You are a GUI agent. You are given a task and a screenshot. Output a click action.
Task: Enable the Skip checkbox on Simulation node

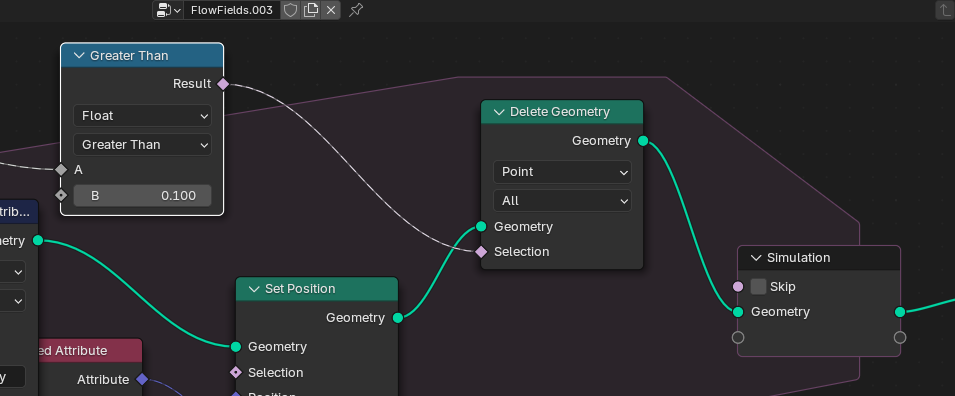758,286
